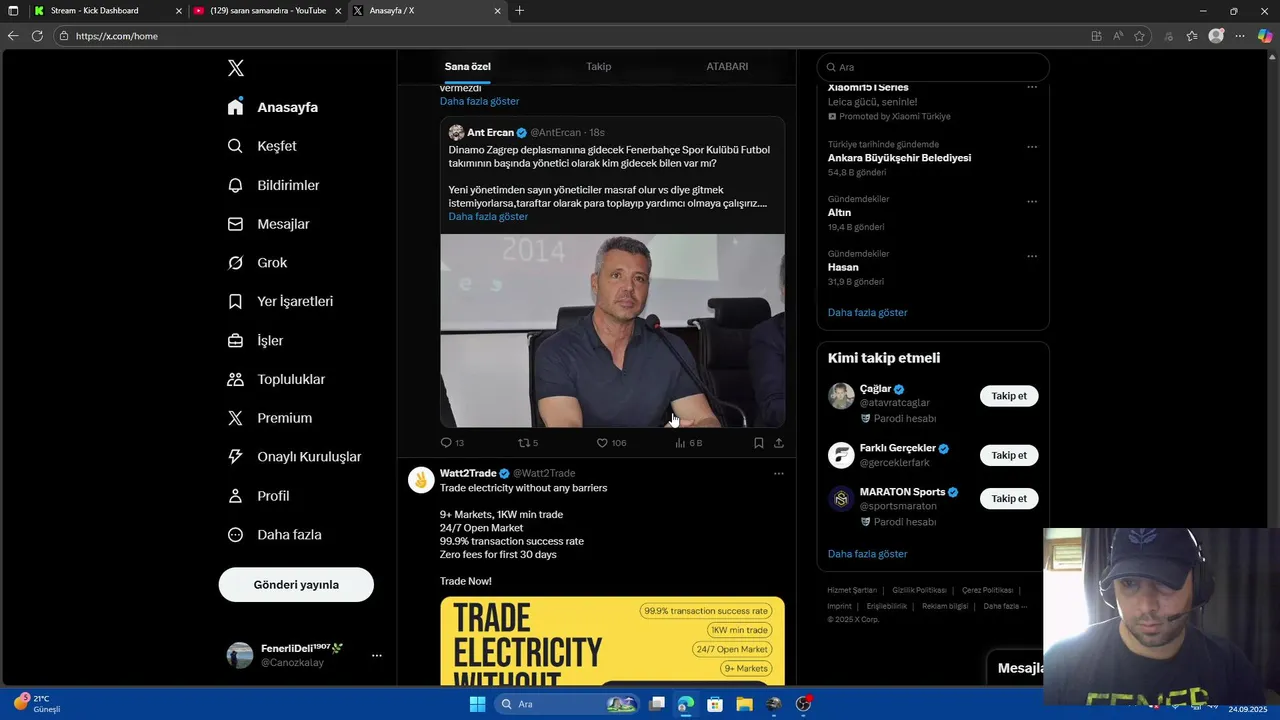Open options for Altın trend
Screen dimensions: 1280x720
(1032, 202)
